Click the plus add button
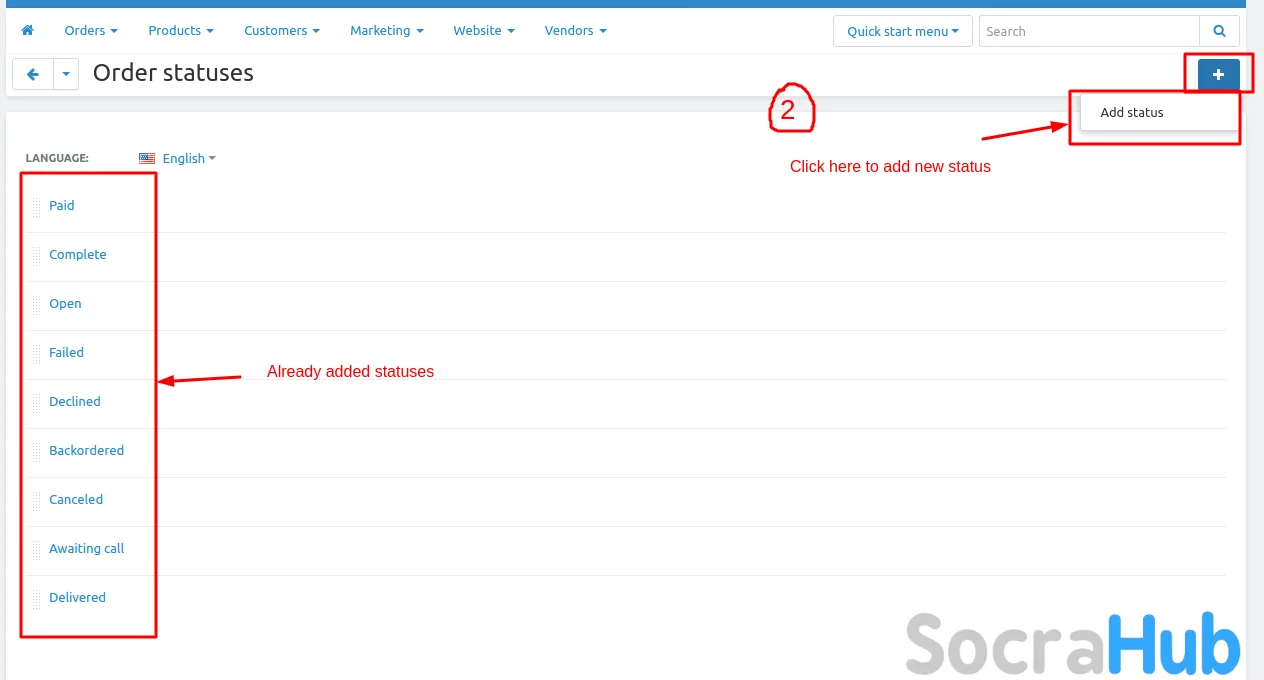This screenshot has width=1264, height=680. [x=1218, y=75]
